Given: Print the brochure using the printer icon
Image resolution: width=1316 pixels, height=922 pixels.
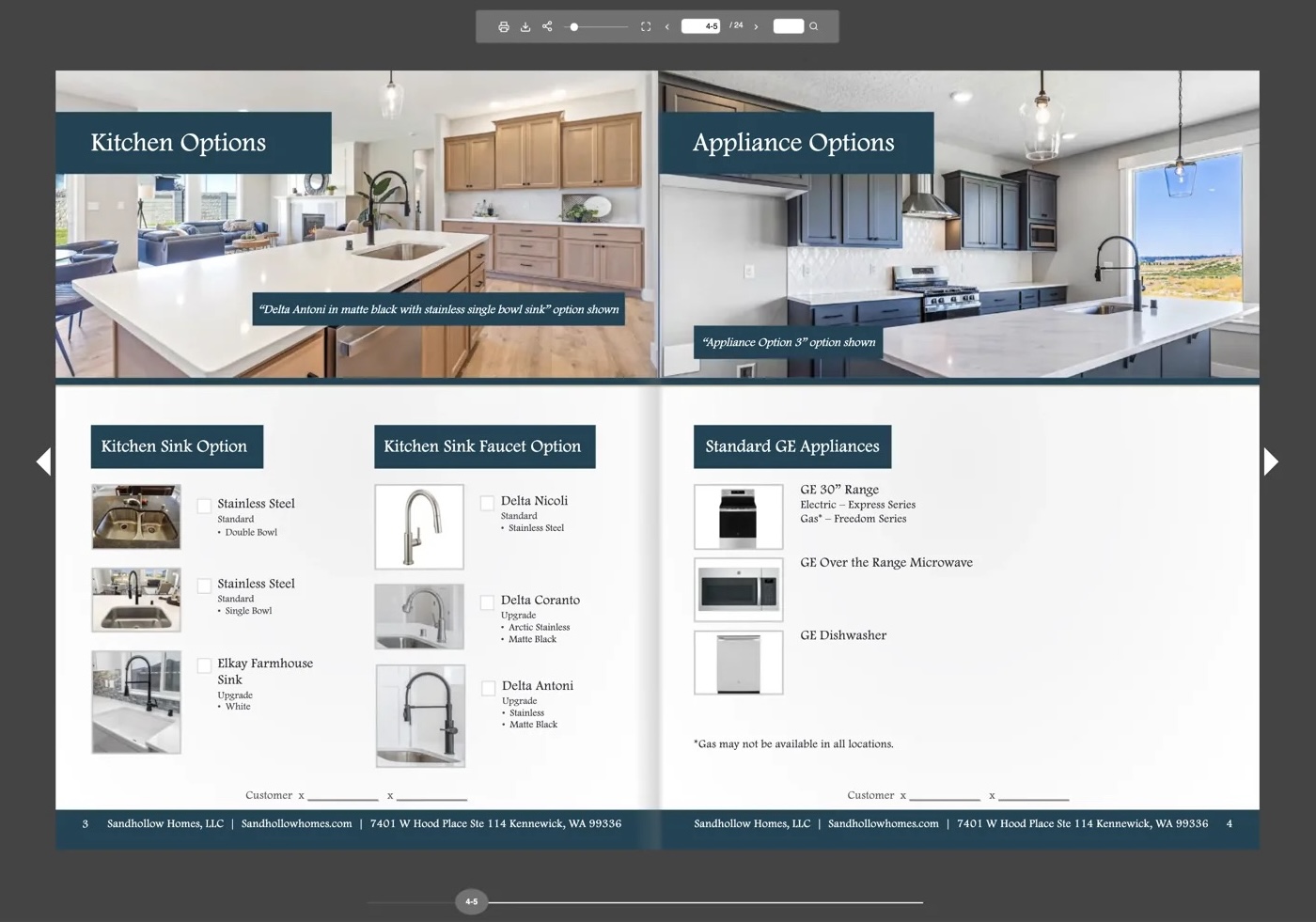Looking at the screenshot, I should [504, 27].
